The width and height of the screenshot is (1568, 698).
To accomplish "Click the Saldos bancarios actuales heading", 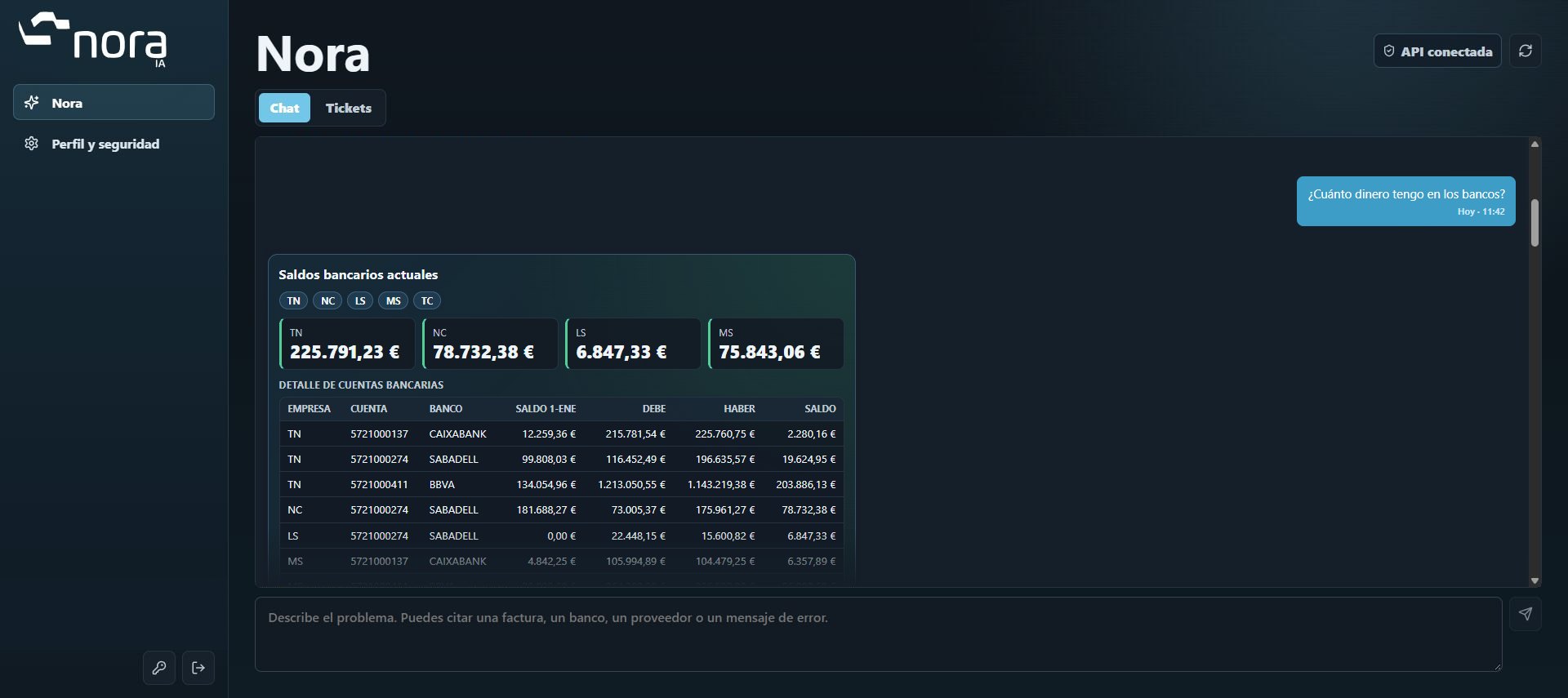I will tap(358, 275).
